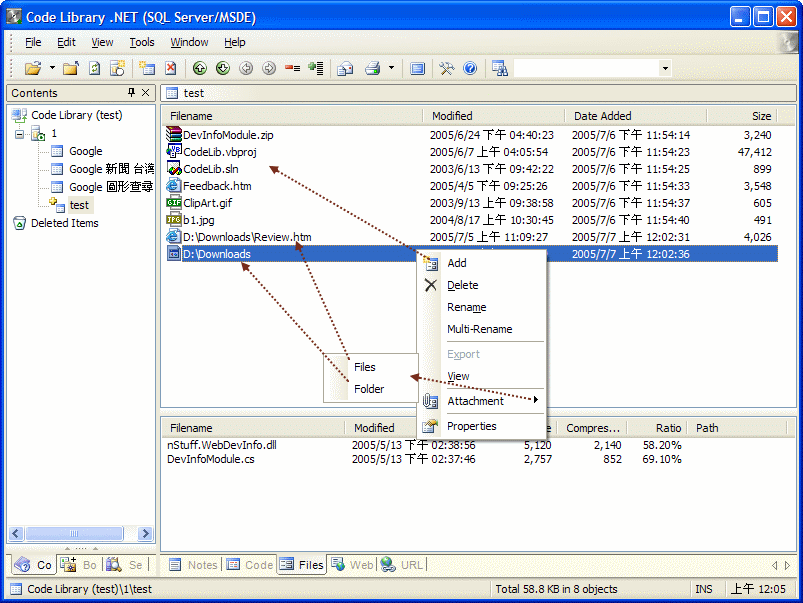Sort the lower pane by Ratio column
803x603 pixels.
657,428
